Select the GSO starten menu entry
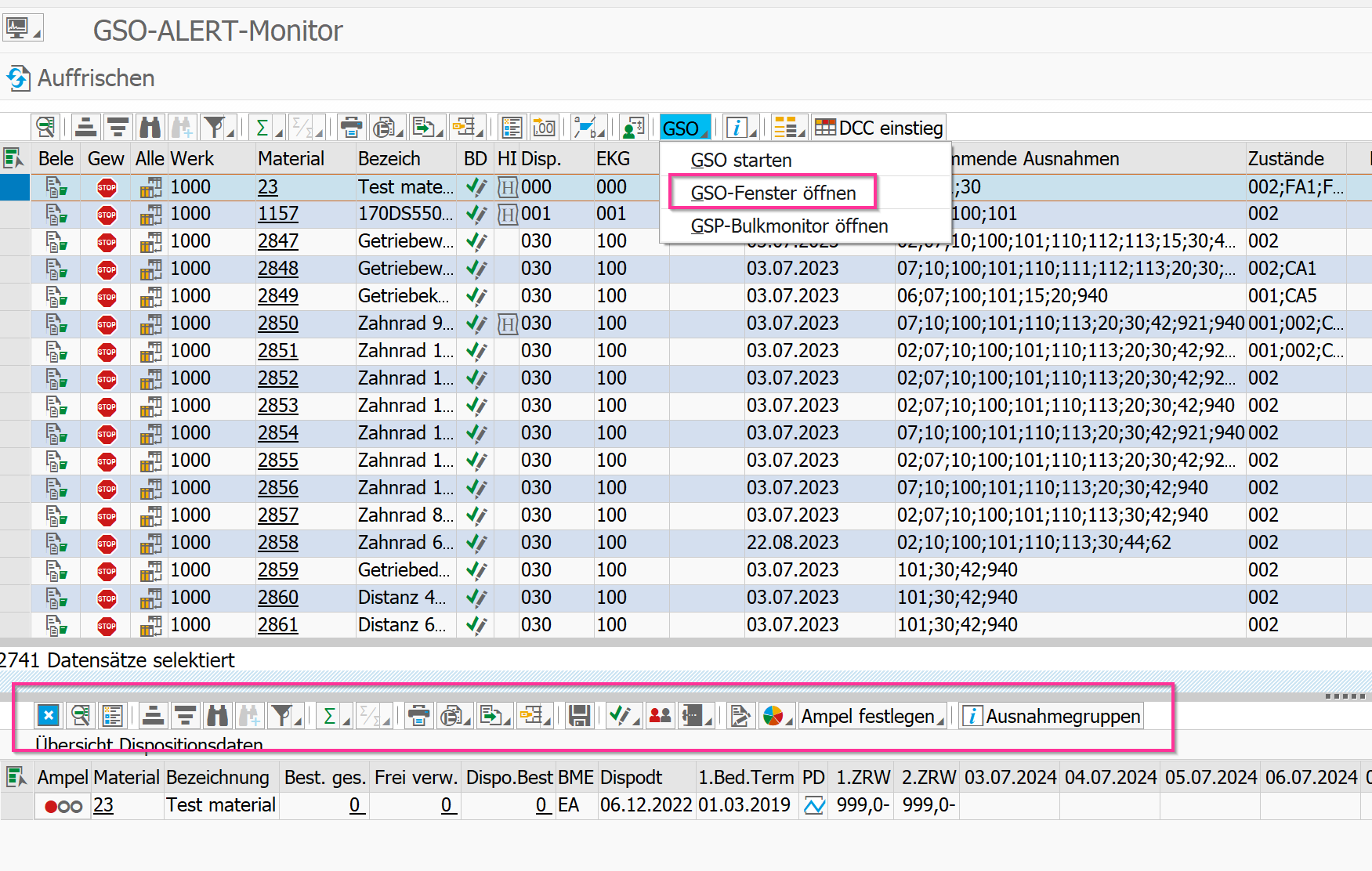1372x871 pixels. point(740,161)
